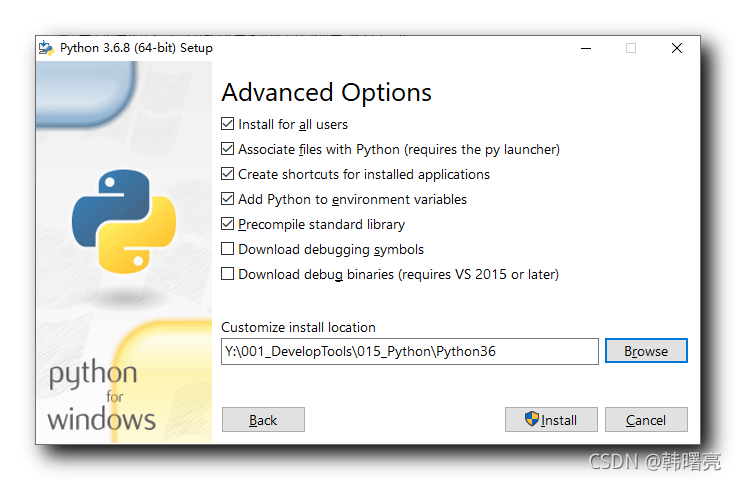Uncheck Precompile standard library
The height and width of the screenshot is (480, 736).
[228, 224]
